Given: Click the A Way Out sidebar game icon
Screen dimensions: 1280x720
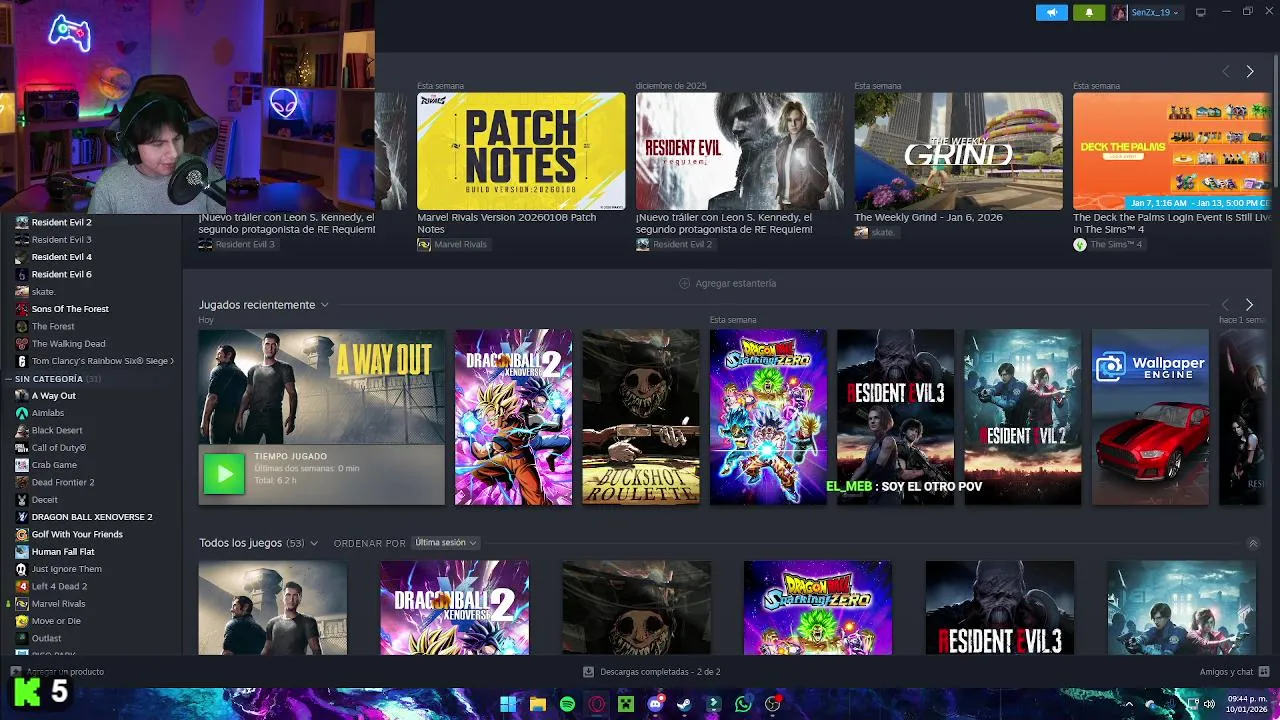Looking at the screenshot, I should tap(21, 395).
